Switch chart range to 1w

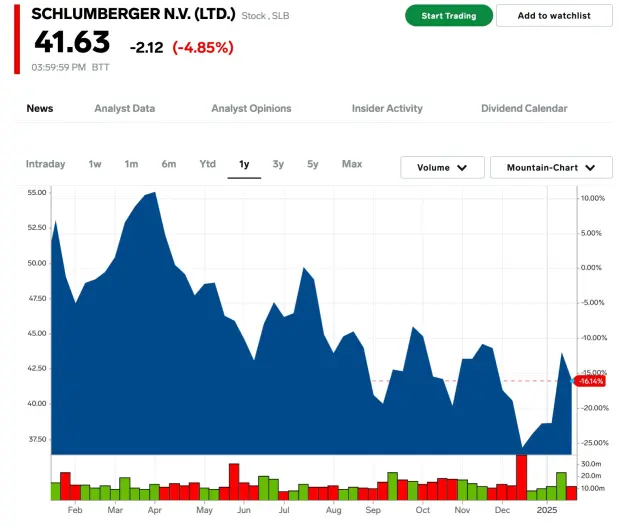point(95,164)
